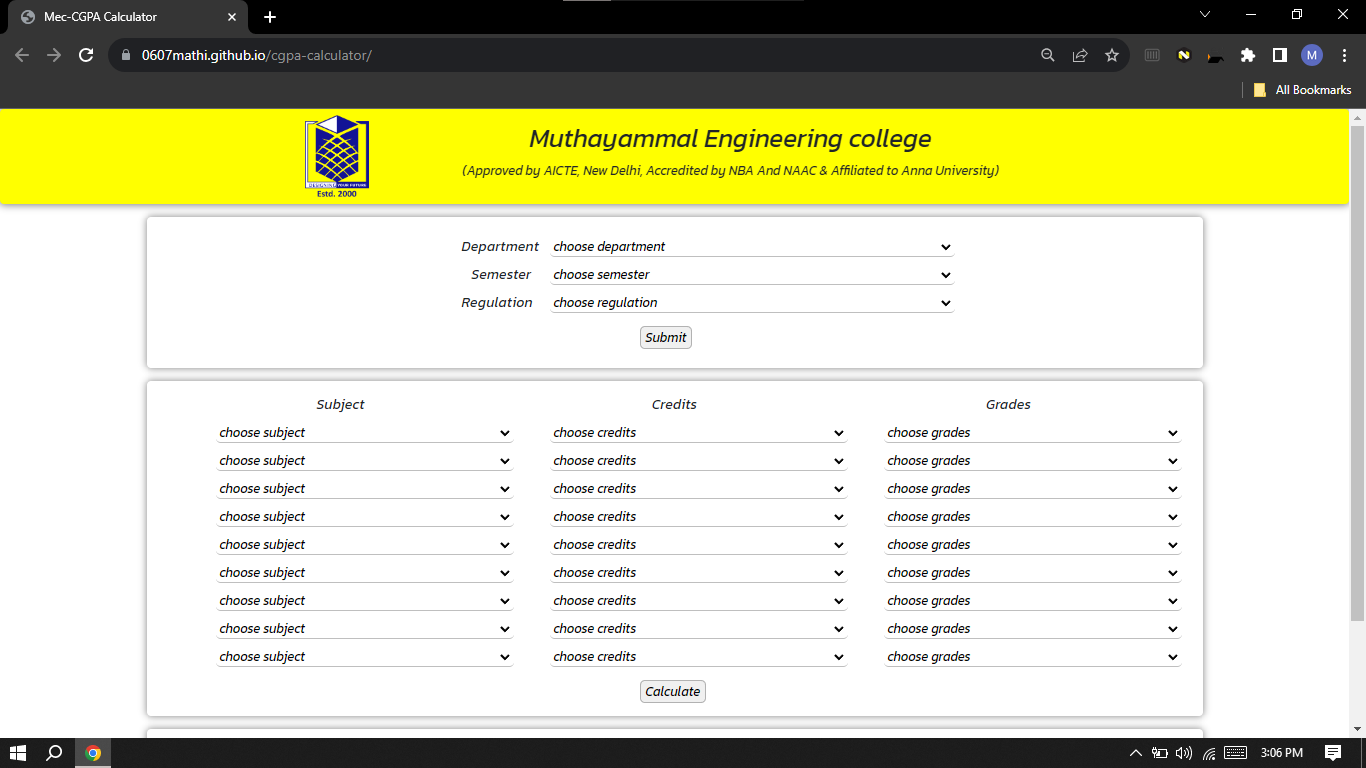This screenshot has width=1366, height=768.
Task: Show hidden system tray icons
Action: click(1135, 753)
